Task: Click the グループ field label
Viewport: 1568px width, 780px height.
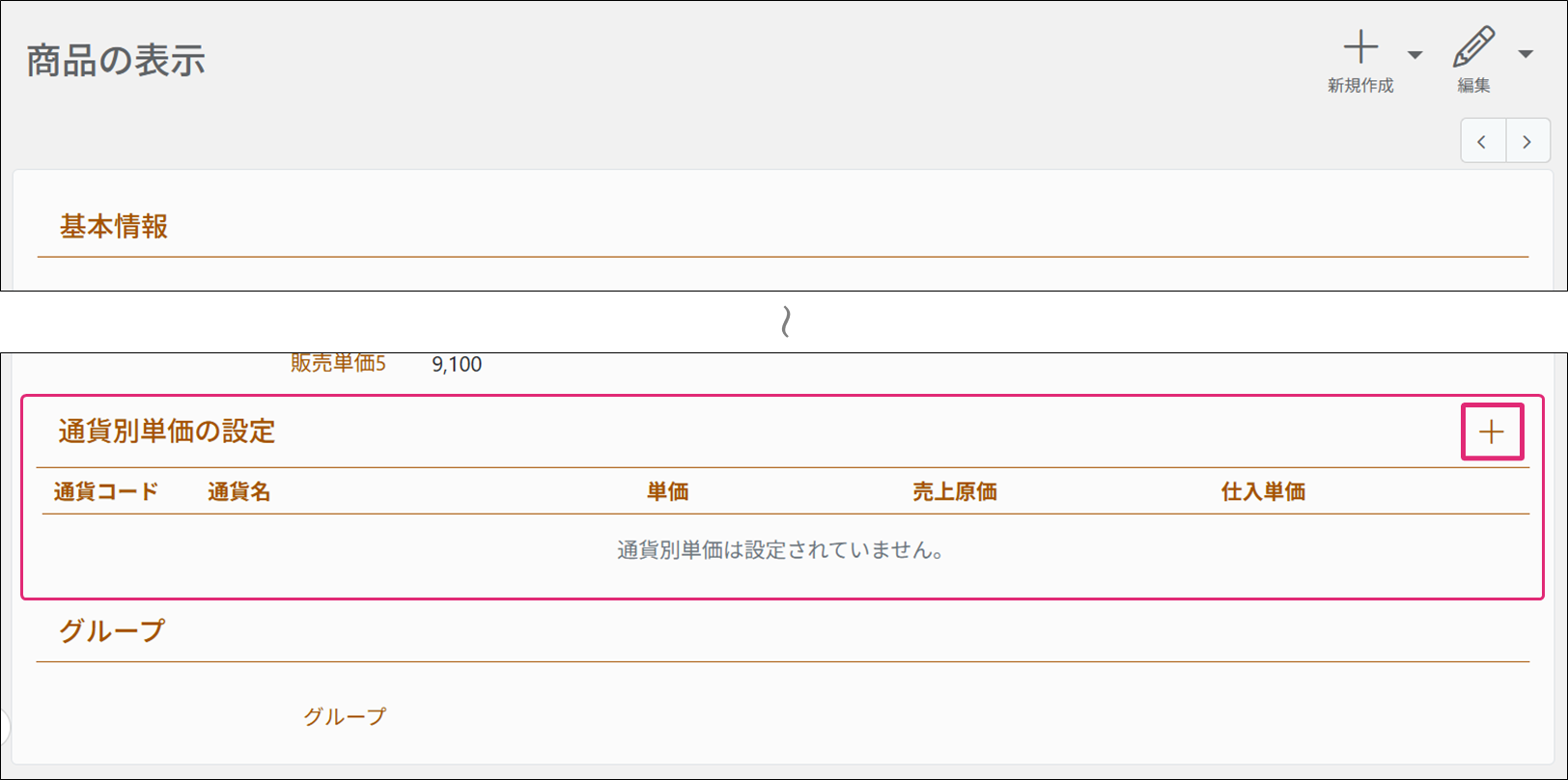Action: [345, 716]
